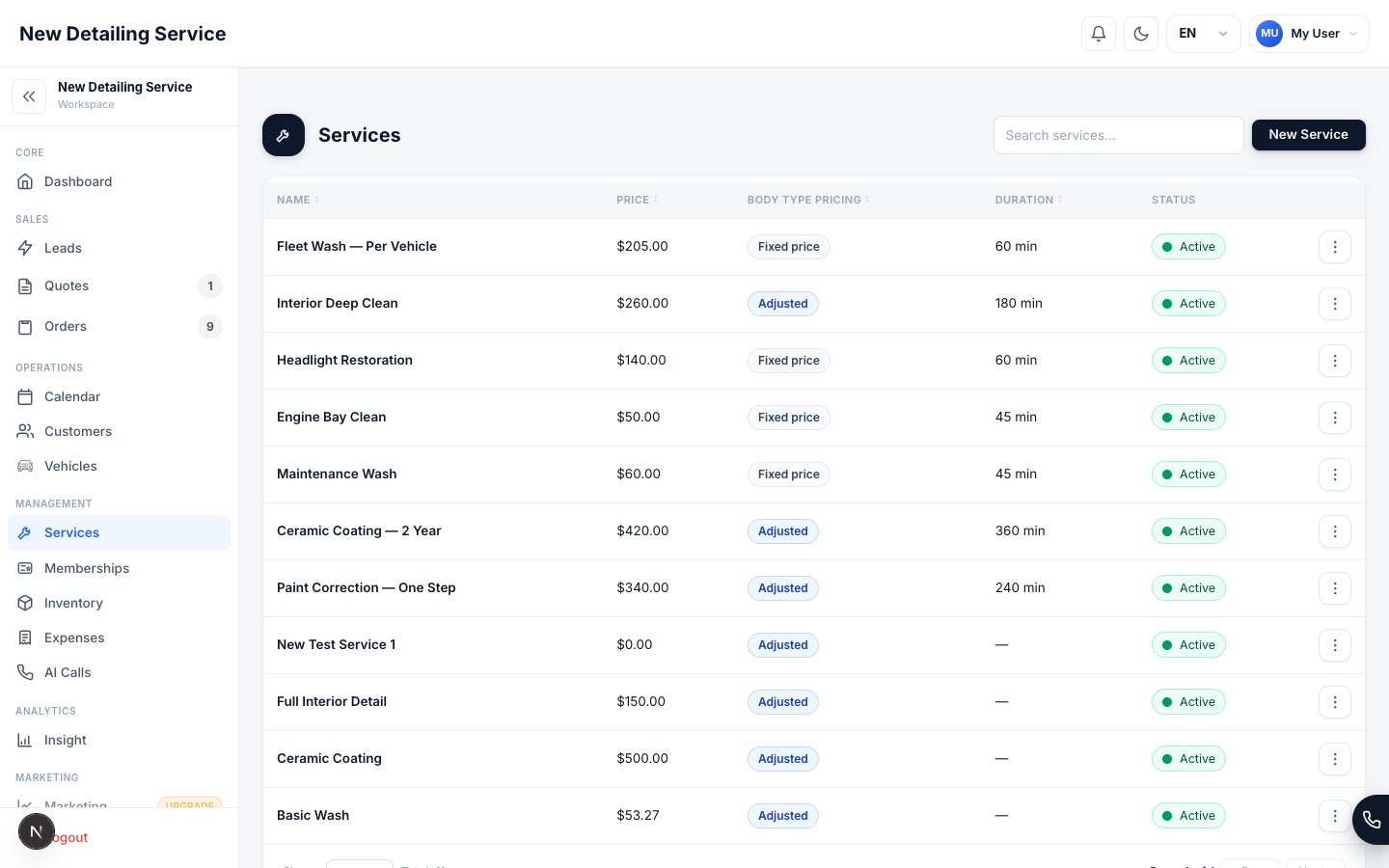1389x868 pixels.
Task: Go to Dashboard in the sidebar
Action: point(120,181)
